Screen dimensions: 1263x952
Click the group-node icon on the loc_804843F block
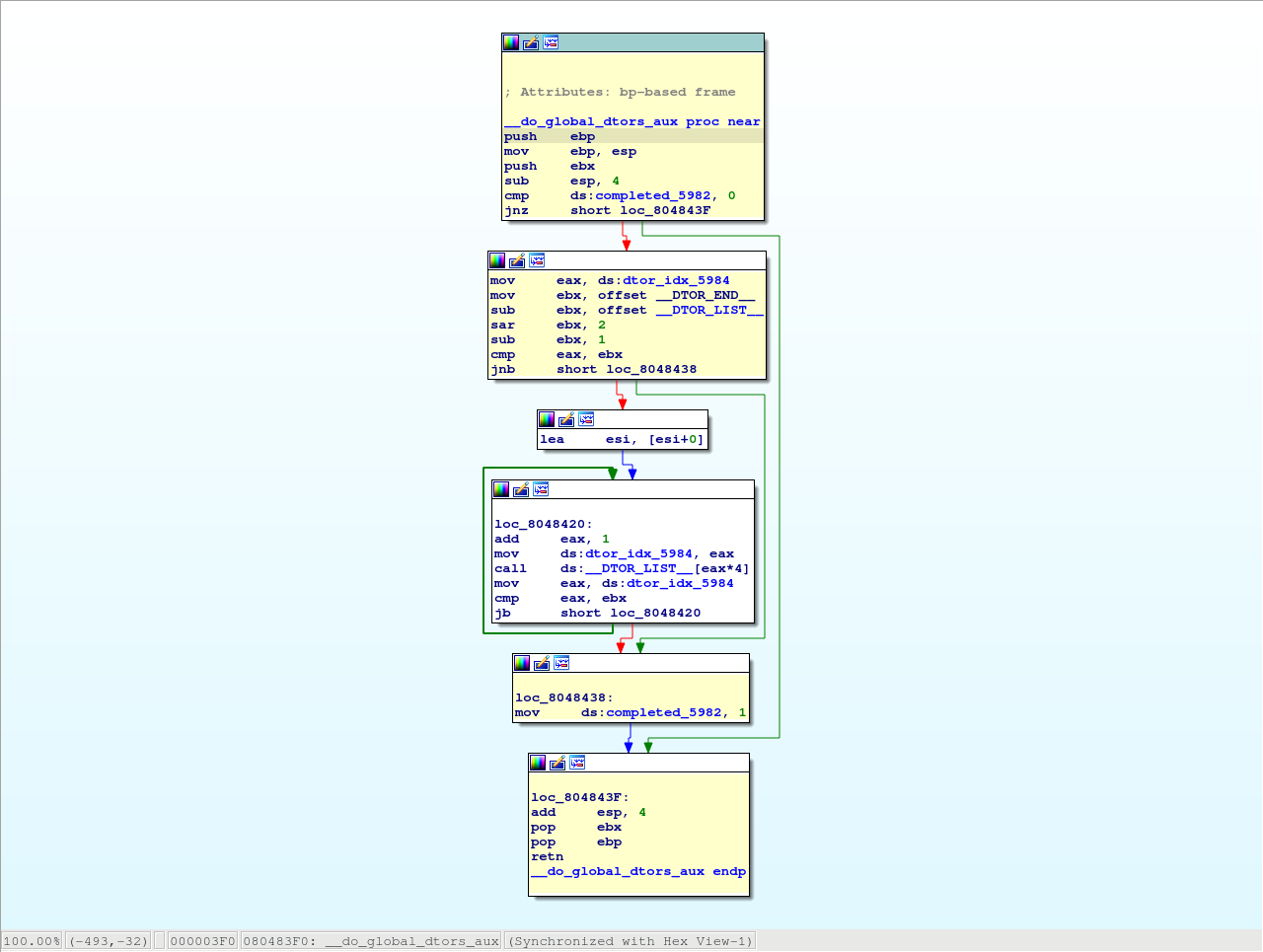click(576, 763)
